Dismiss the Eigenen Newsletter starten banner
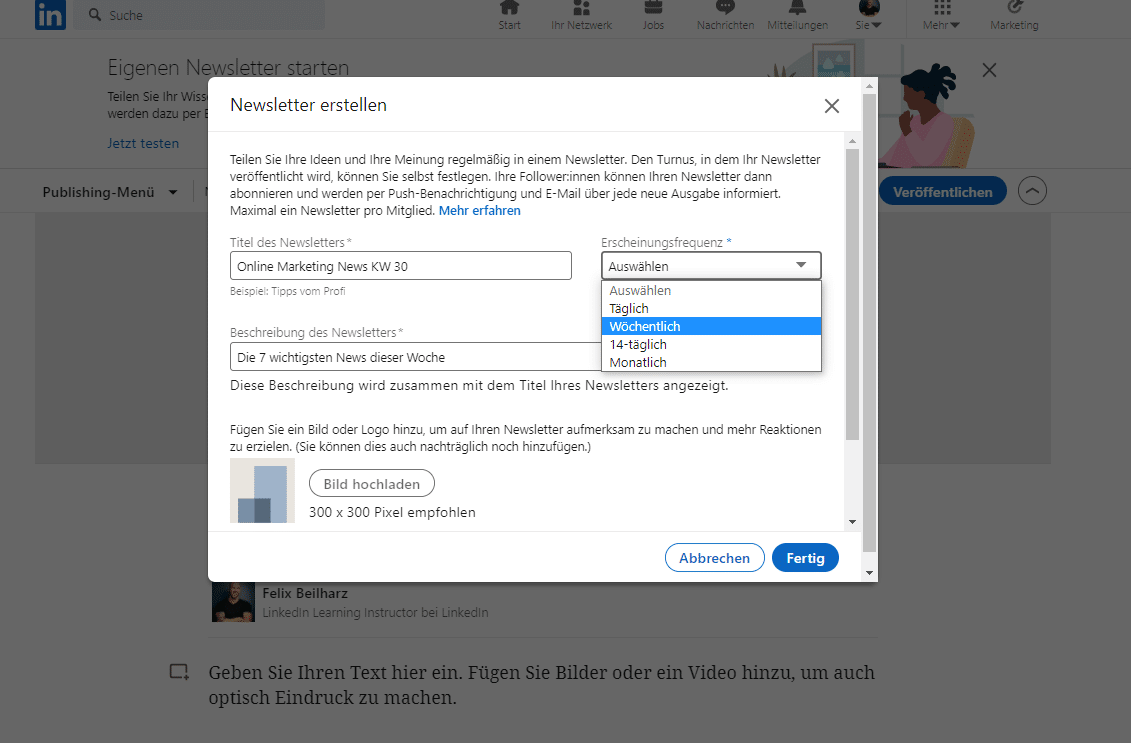Screen dimensions: 1131x743 (x=990, y=70)
